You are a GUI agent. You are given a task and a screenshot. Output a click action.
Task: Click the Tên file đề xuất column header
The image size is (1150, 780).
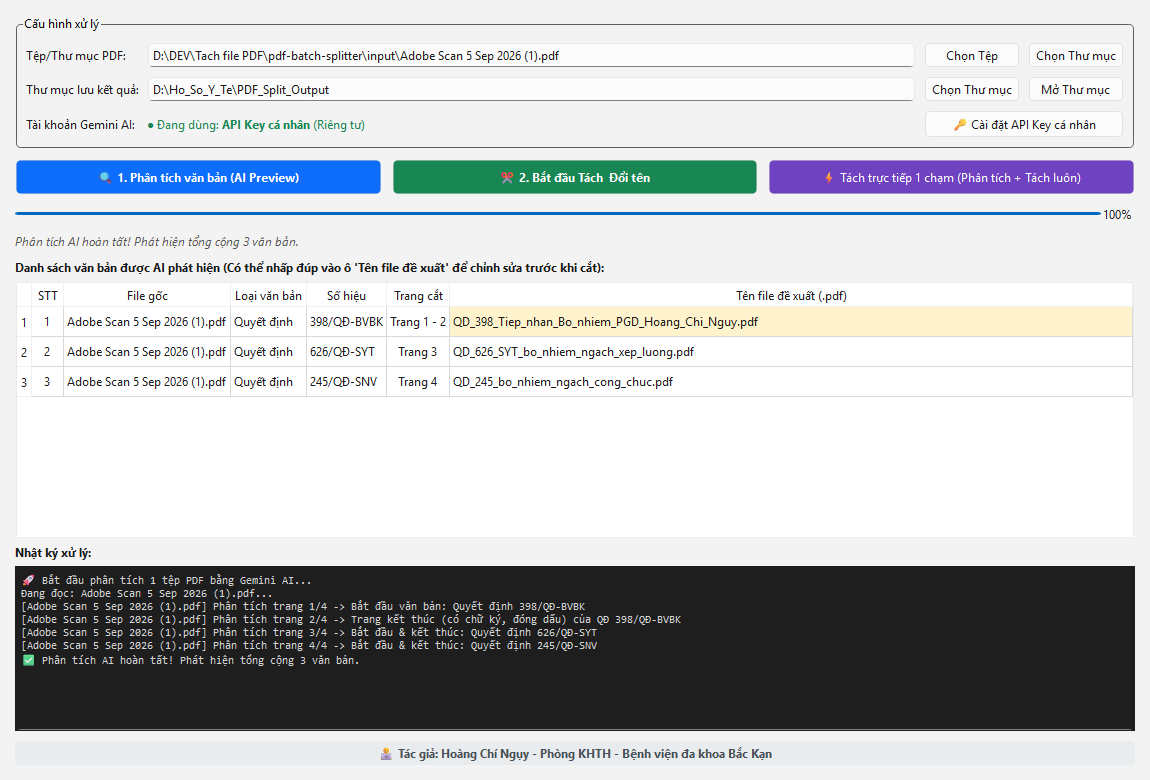point(791,295)
